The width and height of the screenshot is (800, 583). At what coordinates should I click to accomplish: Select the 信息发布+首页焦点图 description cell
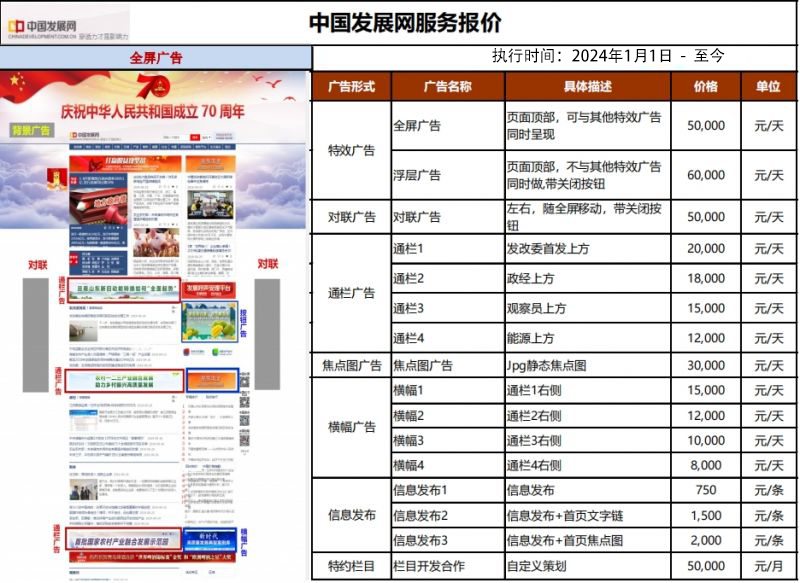[588, 540]
